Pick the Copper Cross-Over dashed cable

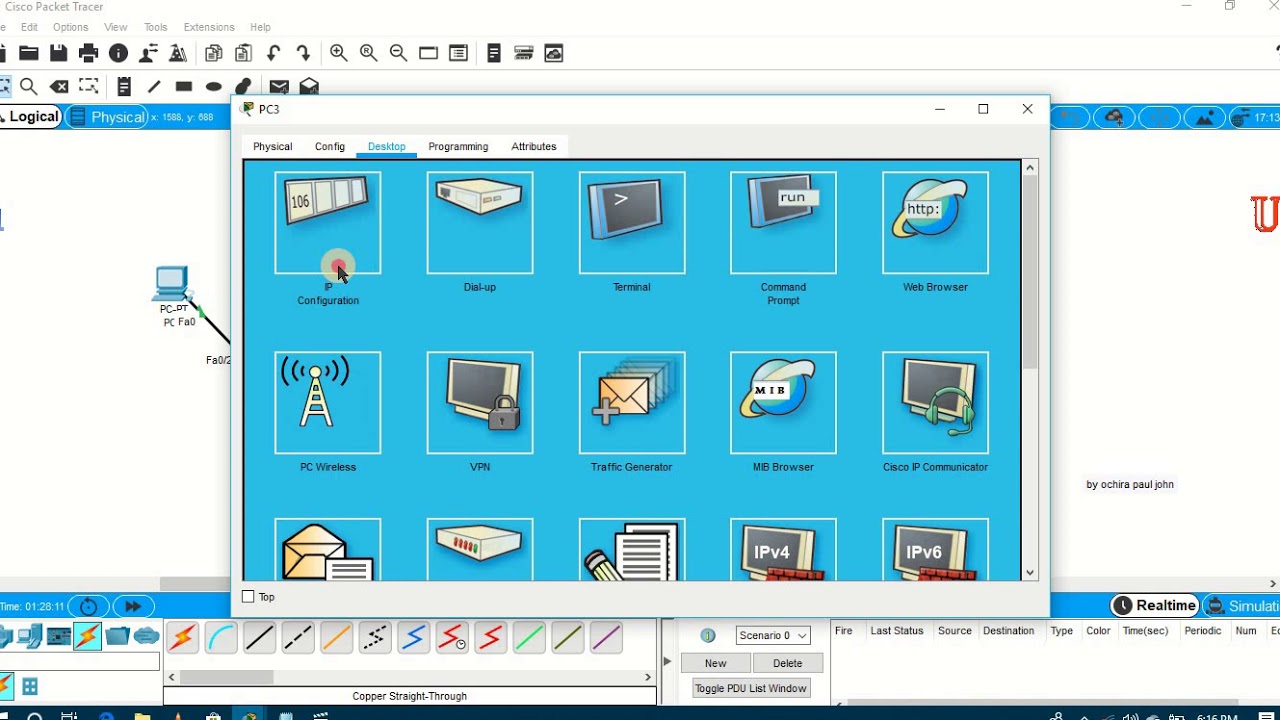[298, 637]
